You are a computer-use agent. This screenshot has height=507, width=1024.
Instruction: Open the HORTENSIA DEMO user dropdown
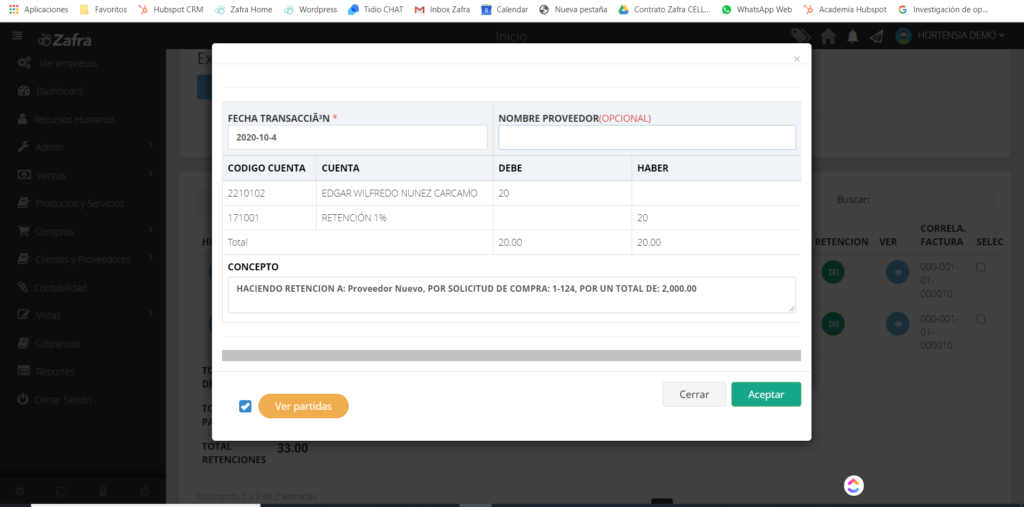coord(950,35)
